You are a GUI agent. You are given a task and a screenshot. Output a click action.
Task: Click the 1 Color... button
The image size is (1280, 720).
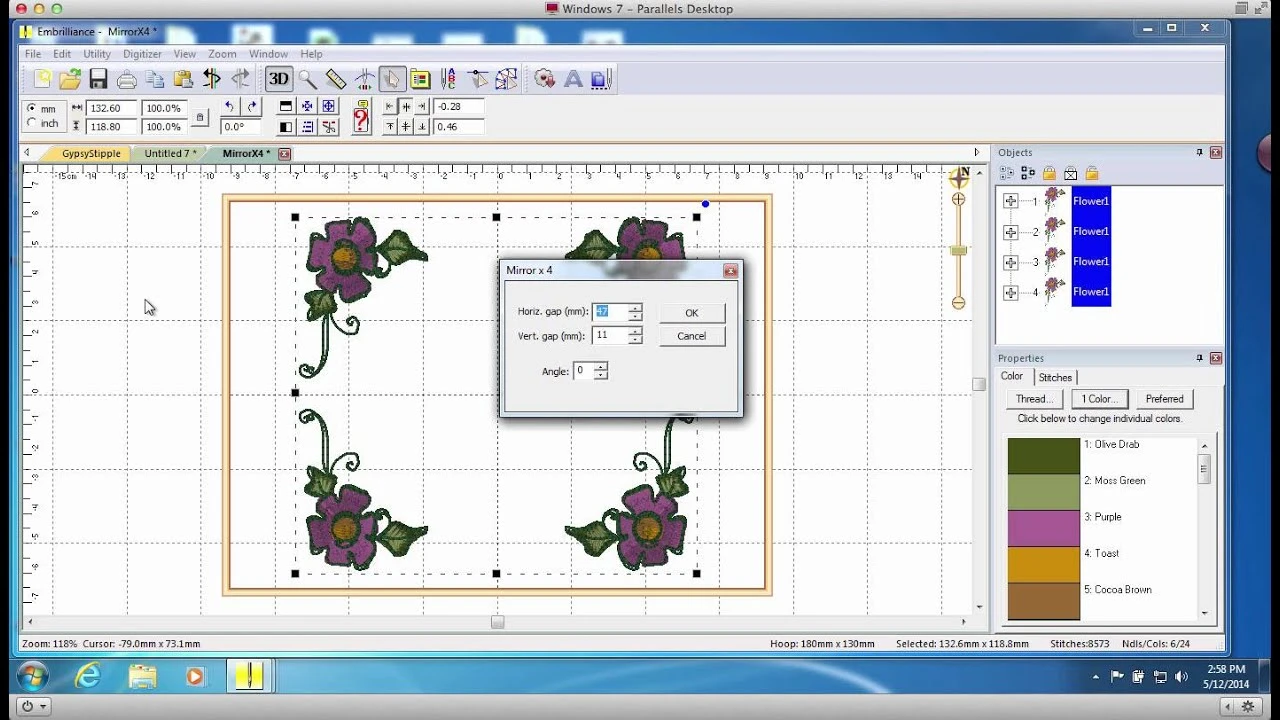(1099, 399)
